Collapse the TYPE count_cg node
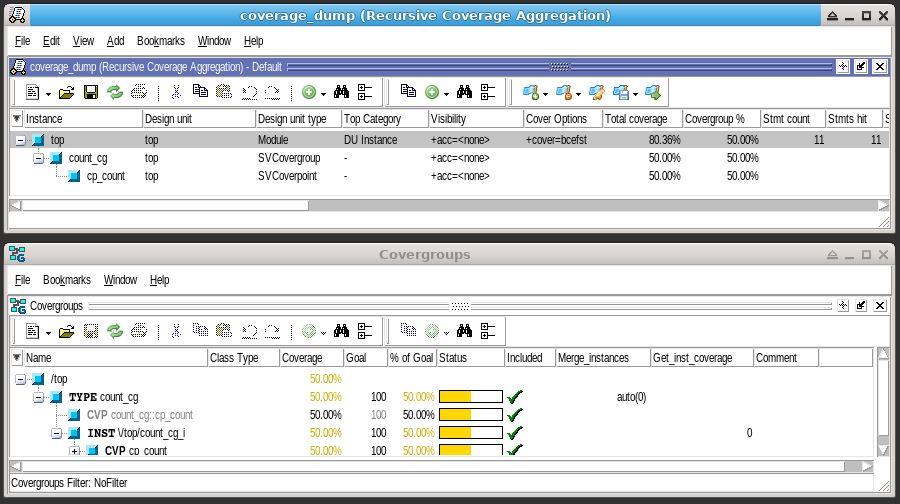Viewport: 900px width, 504px height. click(x=38, y=397)
